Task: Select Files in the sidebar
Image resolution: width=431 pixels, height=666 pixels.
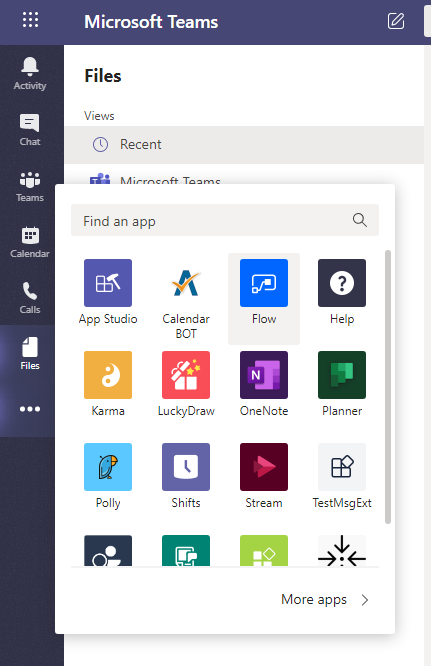Action: [x=30, y=353]
